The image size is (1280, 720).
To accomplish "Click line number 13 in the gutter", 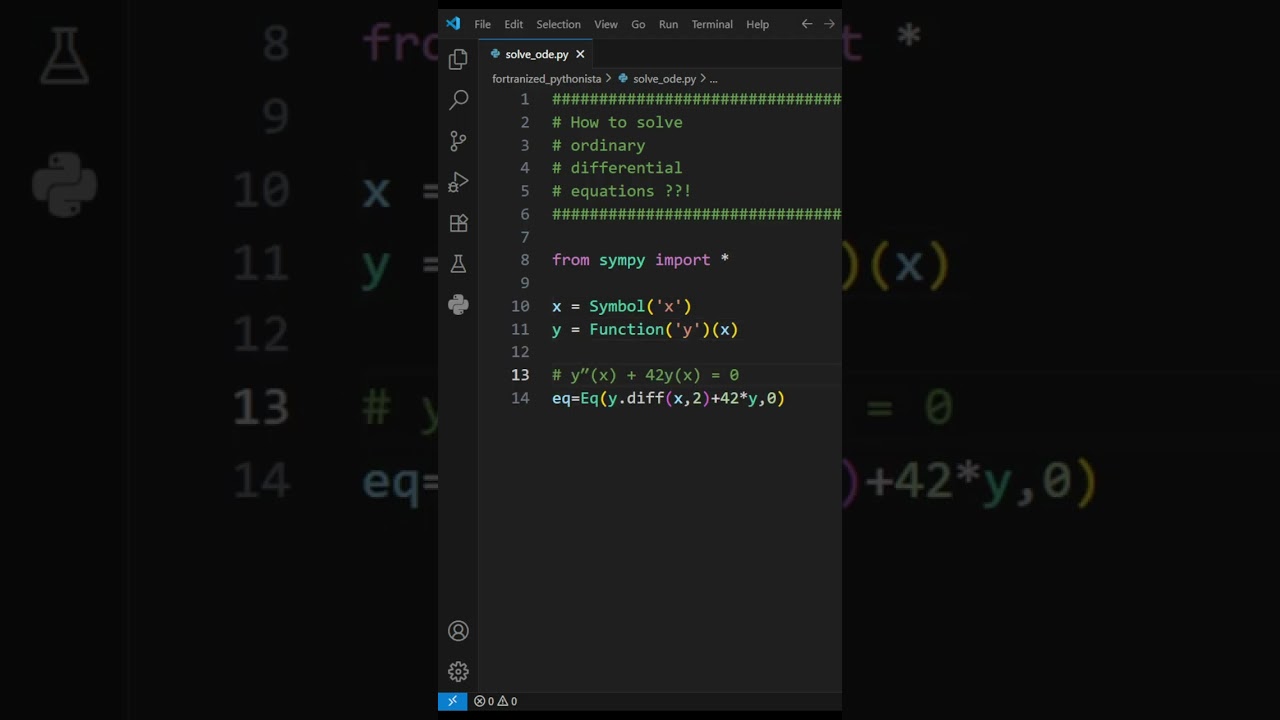I will [x=520, y=375].
